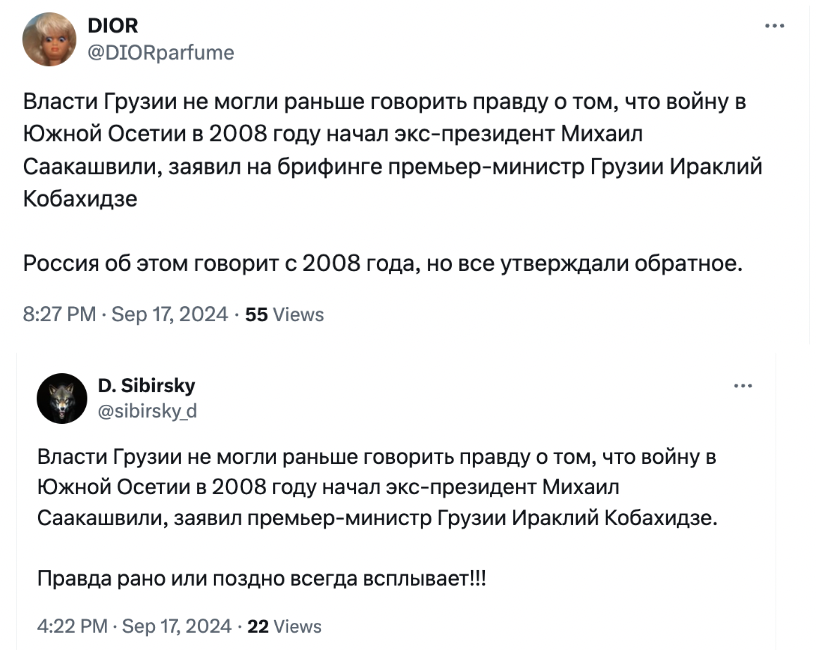Image resolution: width=816 pixels, height=650 pixels.
Task: Open the more options menu on the quoted tweet
Action: click(x=743, y=386)
